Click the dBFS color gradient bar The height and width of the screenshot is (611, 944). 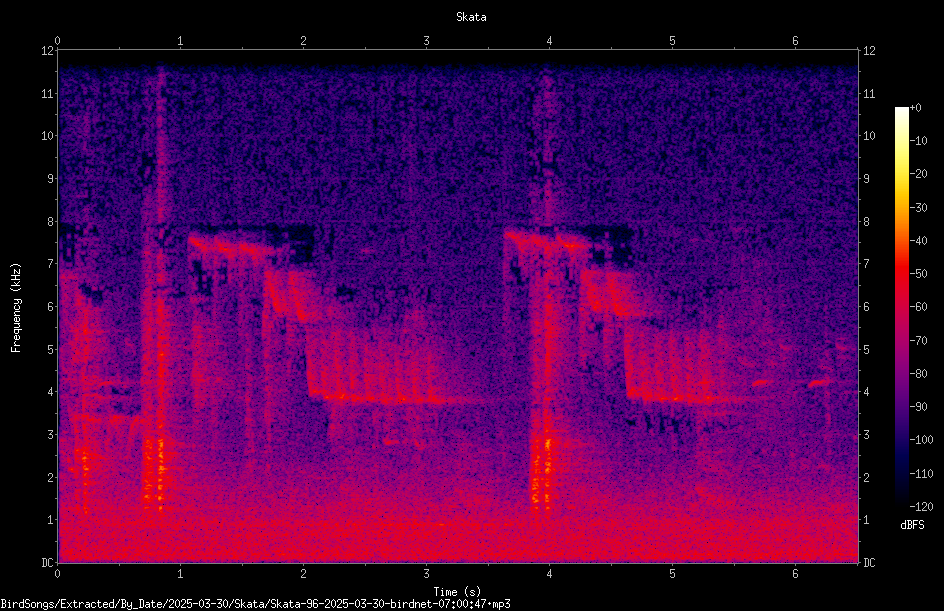coord(902,307)
